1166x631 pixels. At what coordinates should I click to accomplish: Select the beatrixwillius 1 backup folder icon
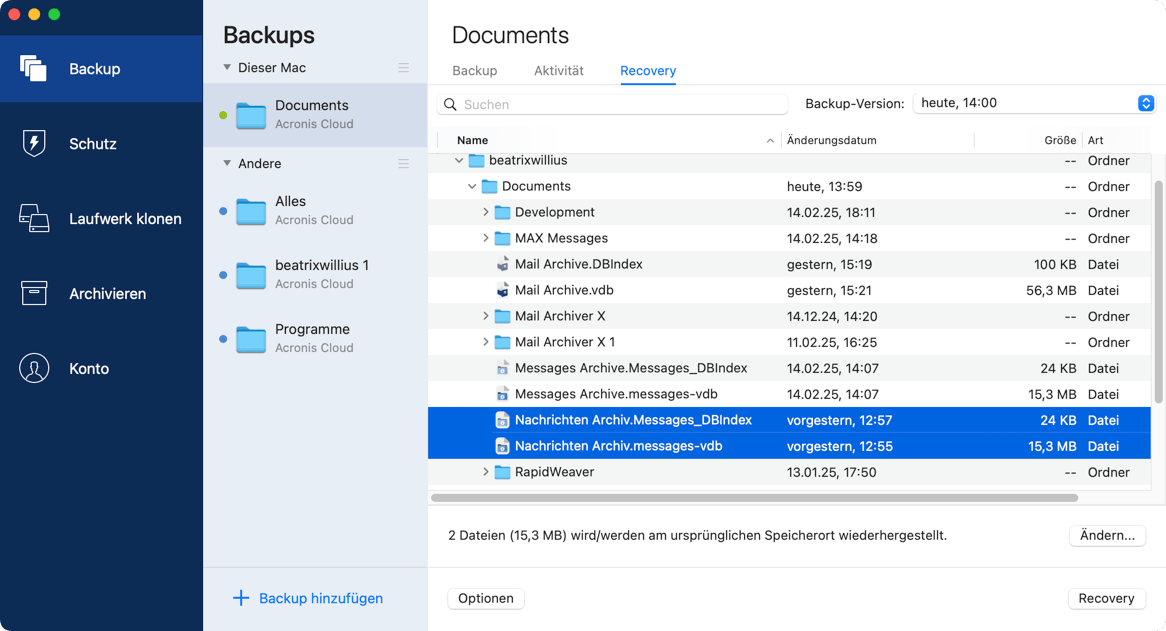pos(251,276)
